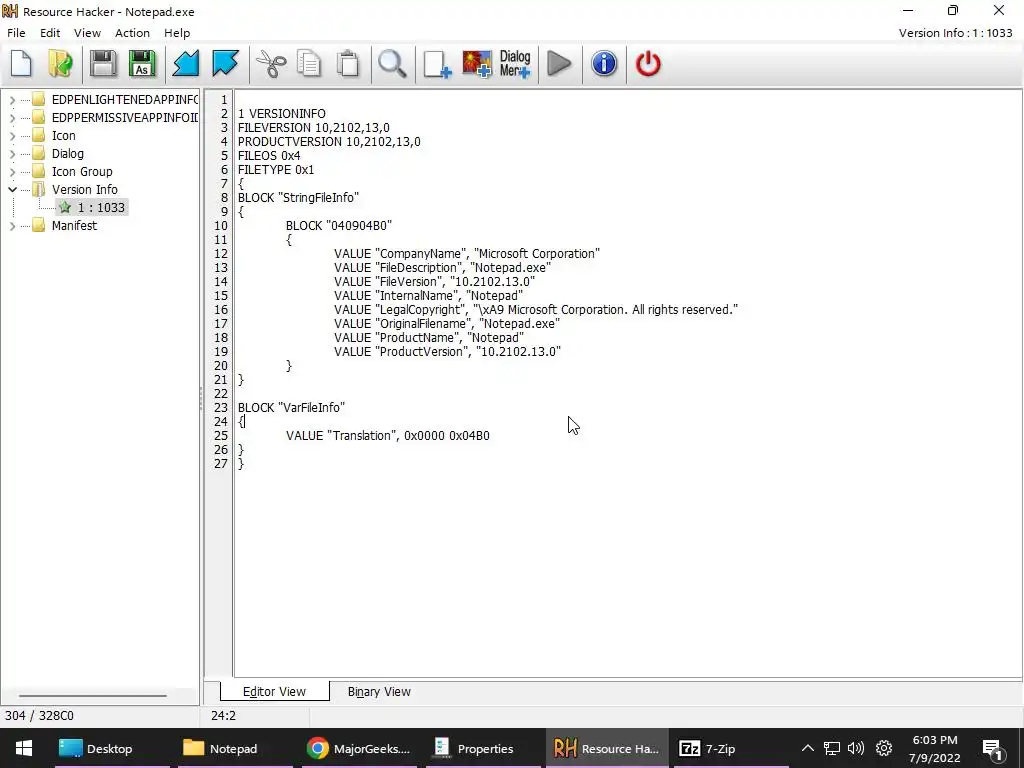The image size is (1024, 768).
Task: Click the Cut scissors icon
Action: coord(270,64)
